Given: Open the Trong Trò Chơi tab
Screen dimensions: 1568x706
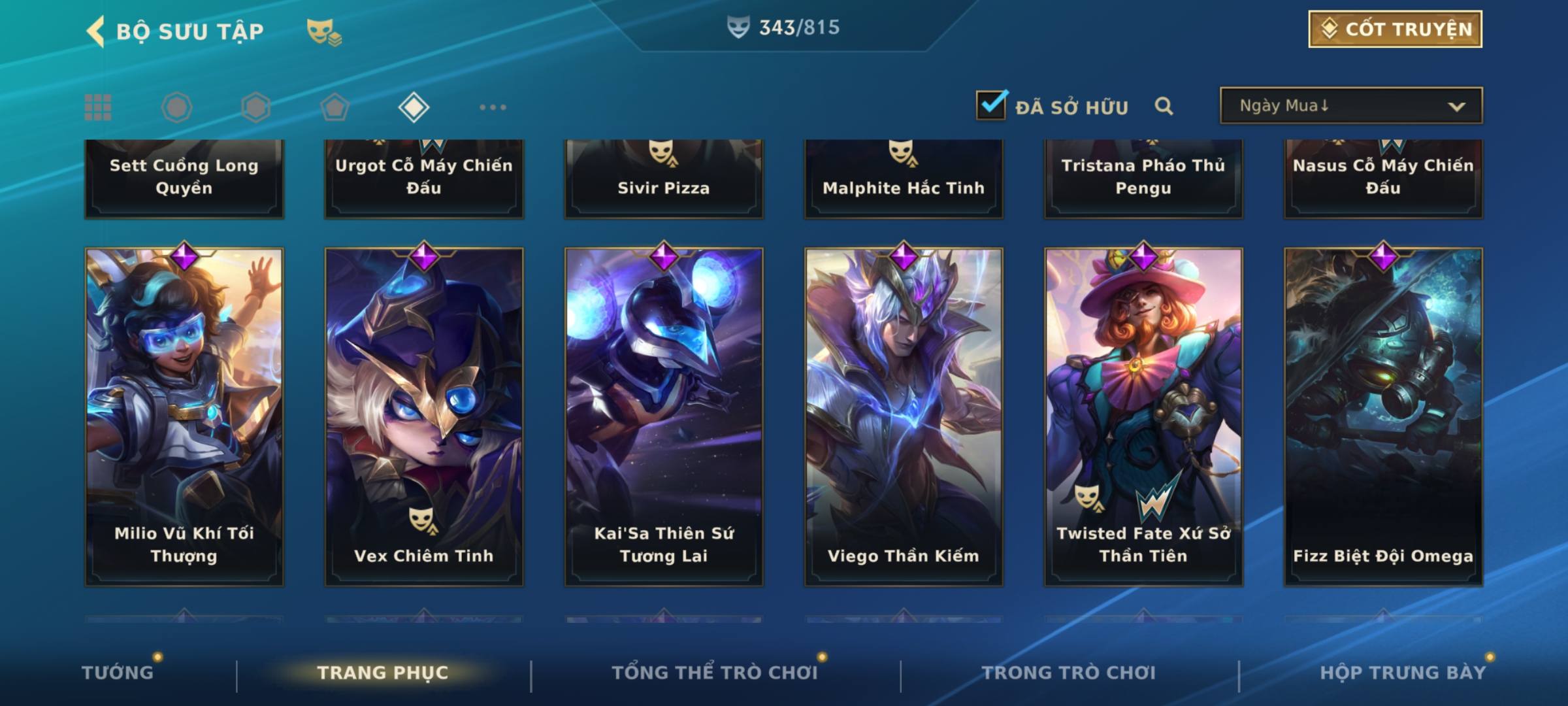Looking at the screenshot, I should [x=1069, y=673].
